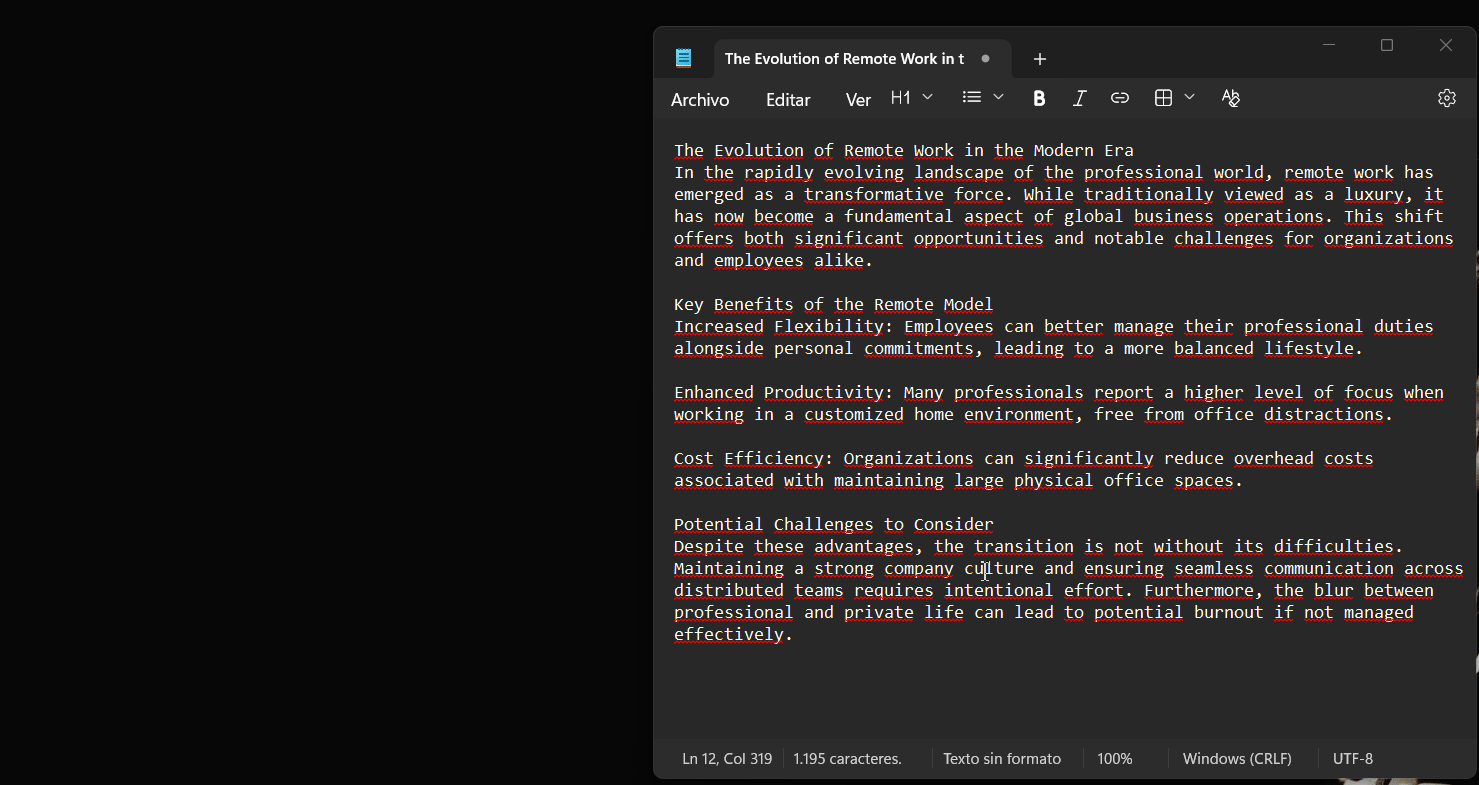Open the table options chevron
This screenshot has height=785, width=1479.
point(1189,97)
